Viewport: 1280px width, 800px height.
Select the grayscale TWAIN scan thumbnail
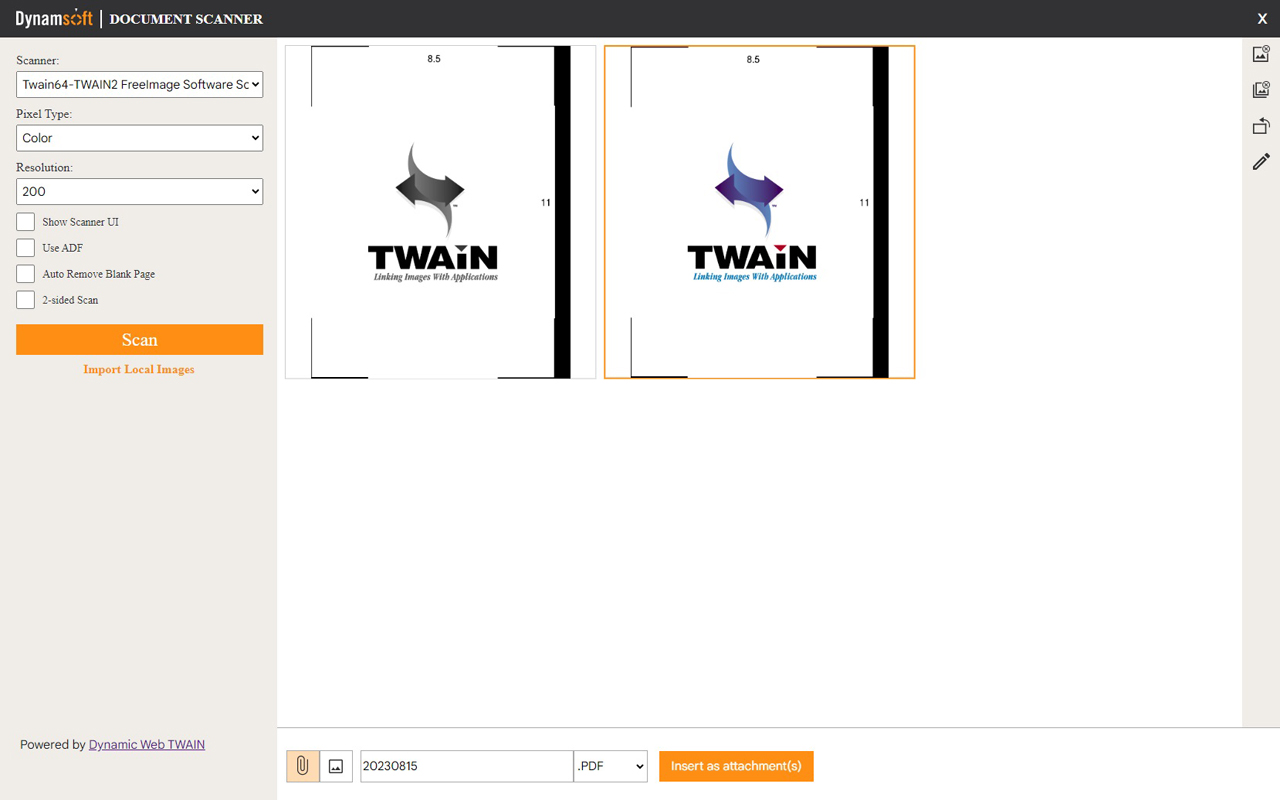440,212
